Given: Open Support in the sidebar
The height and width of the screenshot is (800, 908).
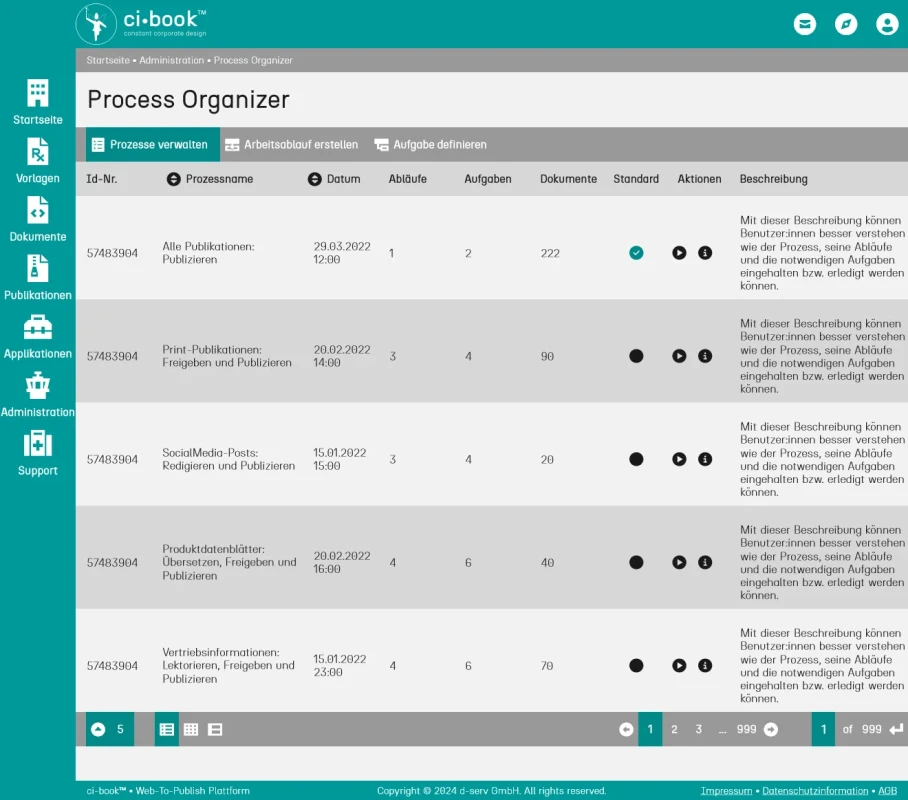Looking at the screenshot, I should (x=38, y=453).
